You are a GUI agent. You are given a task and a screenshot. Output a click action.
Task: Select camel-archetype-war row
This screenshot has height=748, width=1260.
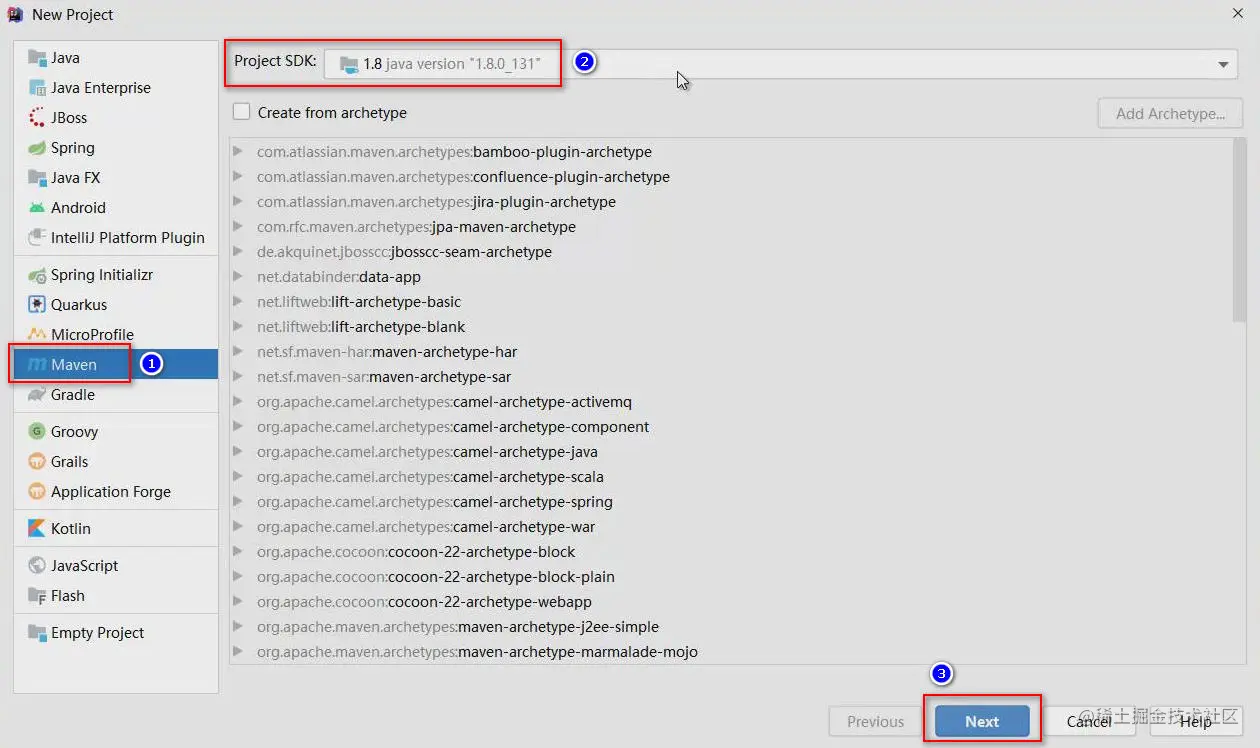click(732, 527)
